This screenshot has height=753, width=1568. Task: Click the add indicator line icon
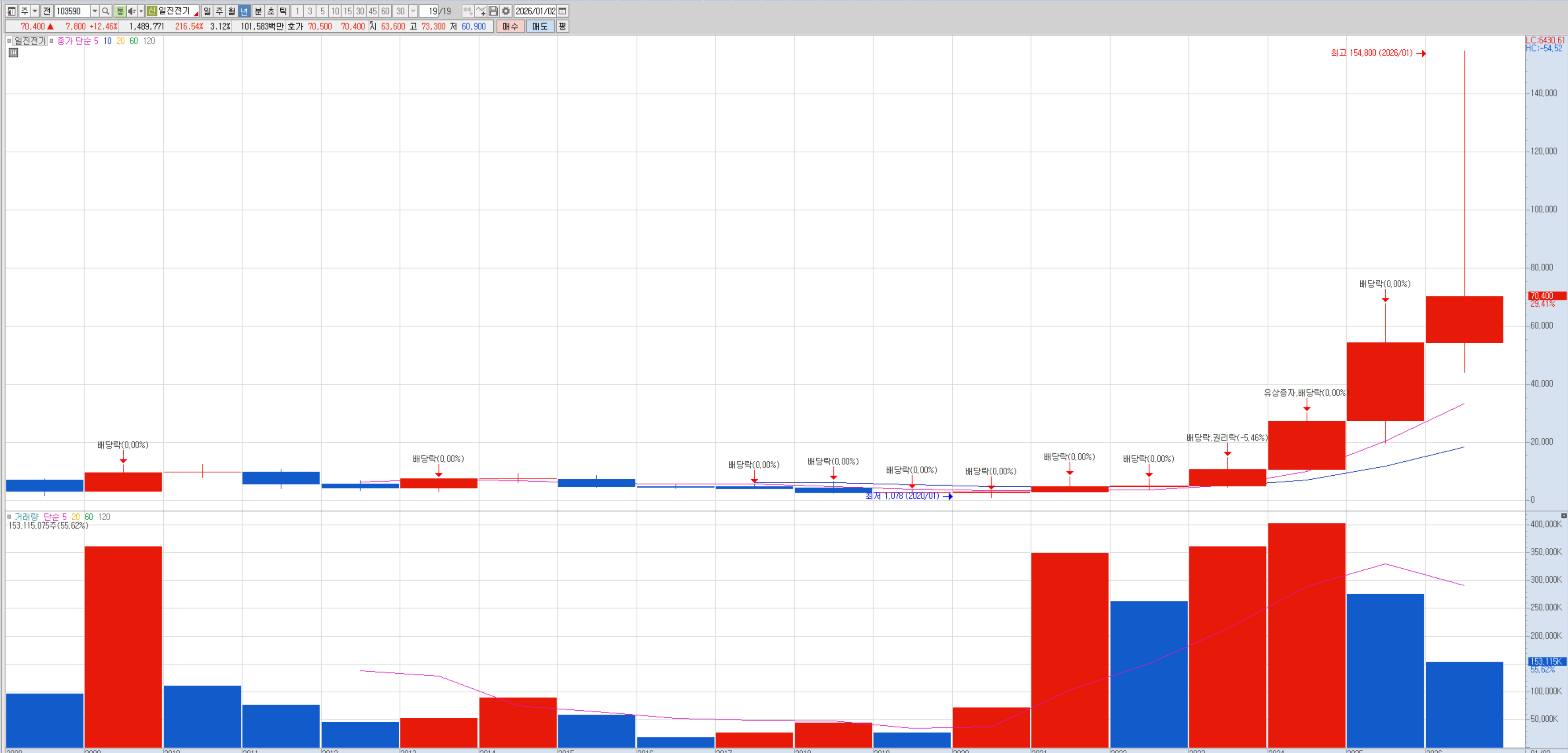[480, 11]
